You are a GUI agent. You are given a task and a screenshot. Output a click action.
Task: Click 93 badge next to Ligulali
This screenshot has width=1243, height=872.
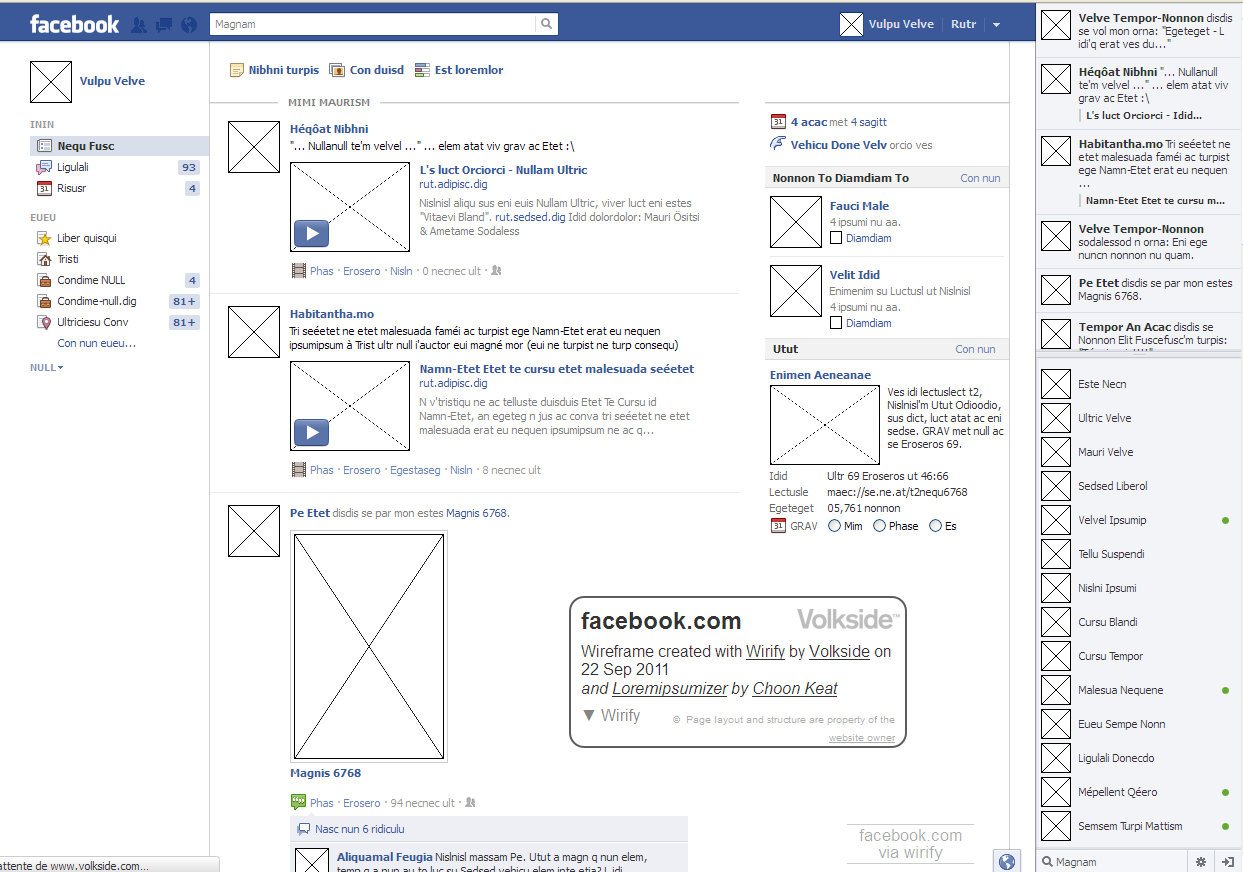coord(188,167)
